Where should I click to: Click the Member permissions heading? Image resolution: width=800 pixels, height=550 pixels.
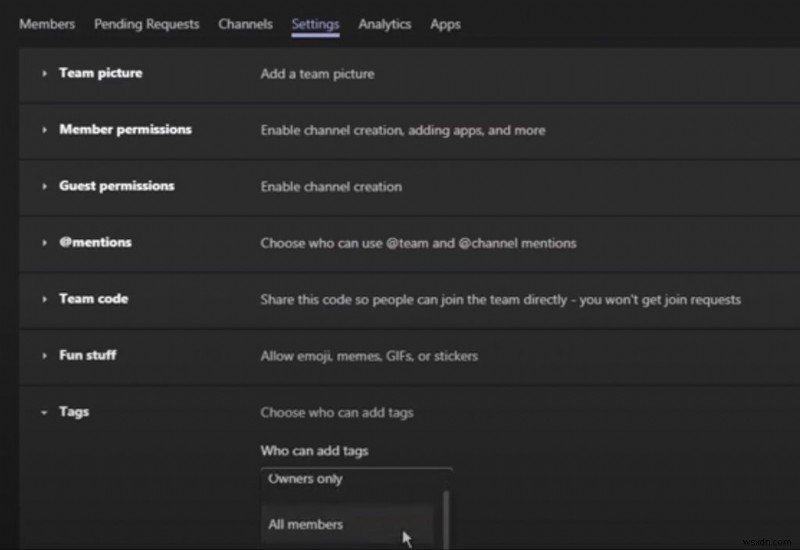pos(125,130)
